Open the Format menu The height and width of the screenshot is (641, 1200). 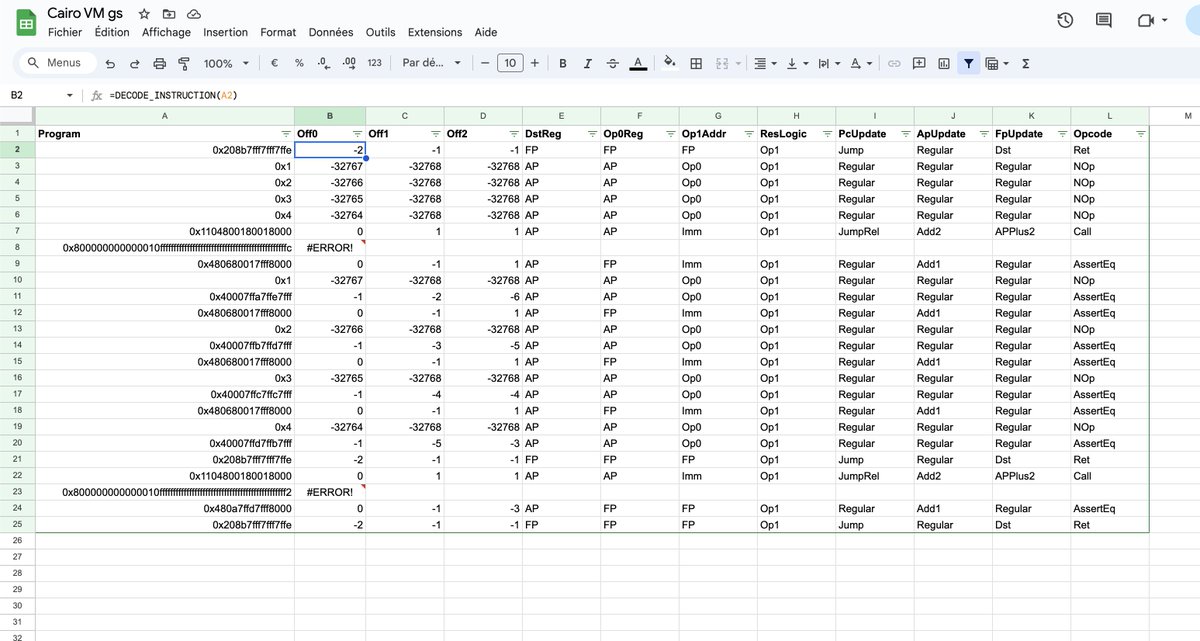(x=278, y=32)
